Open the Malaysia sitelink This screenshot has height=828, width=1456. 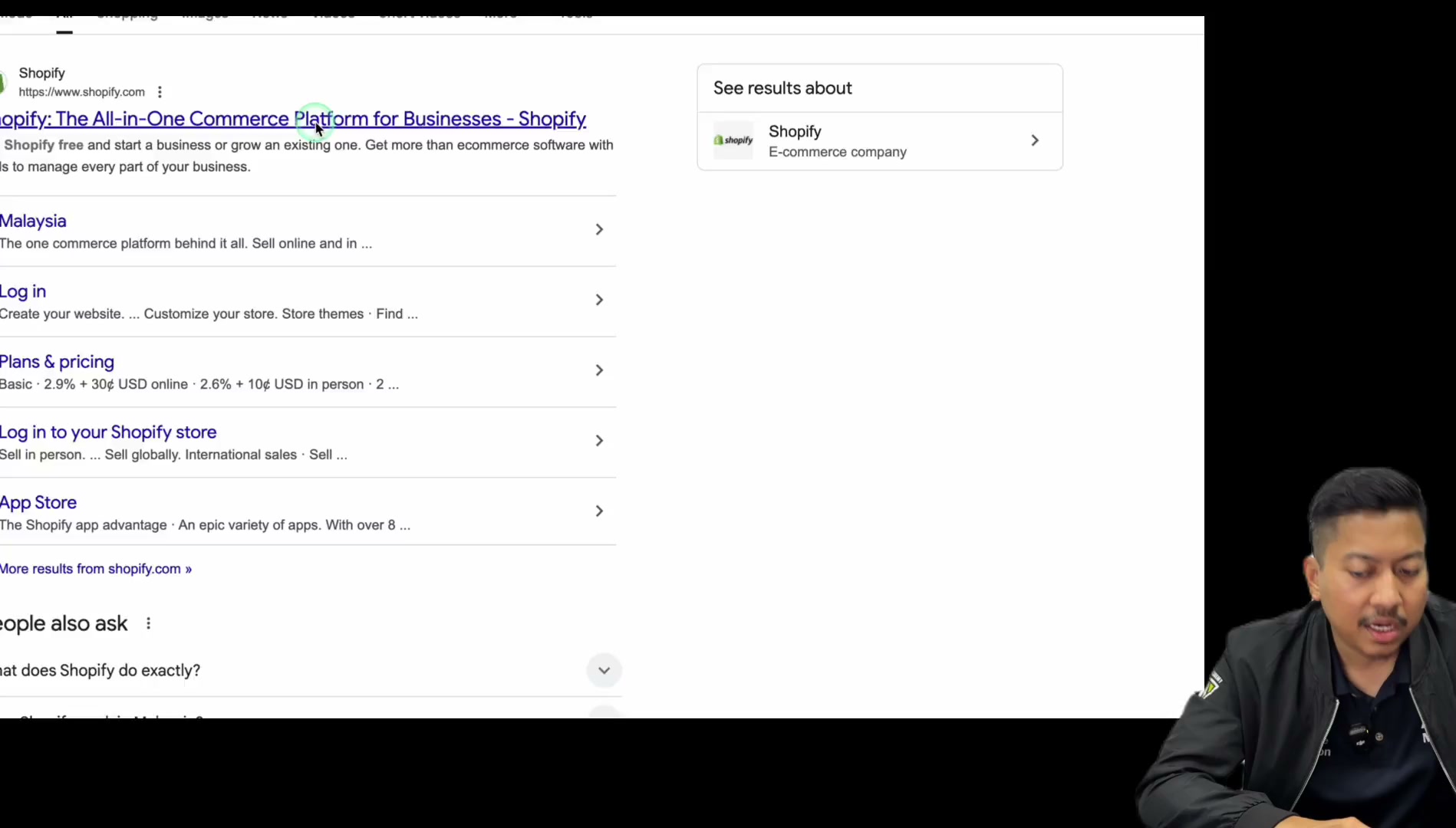pyautogui.click(x=33, y=221)
